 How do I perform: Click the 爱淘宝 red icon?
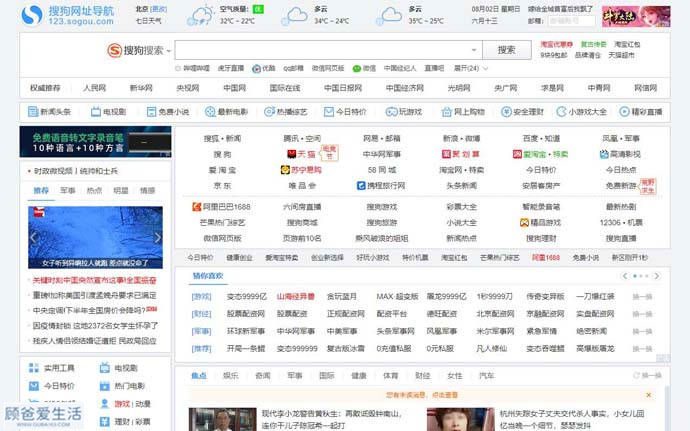[x=517, y=154]
